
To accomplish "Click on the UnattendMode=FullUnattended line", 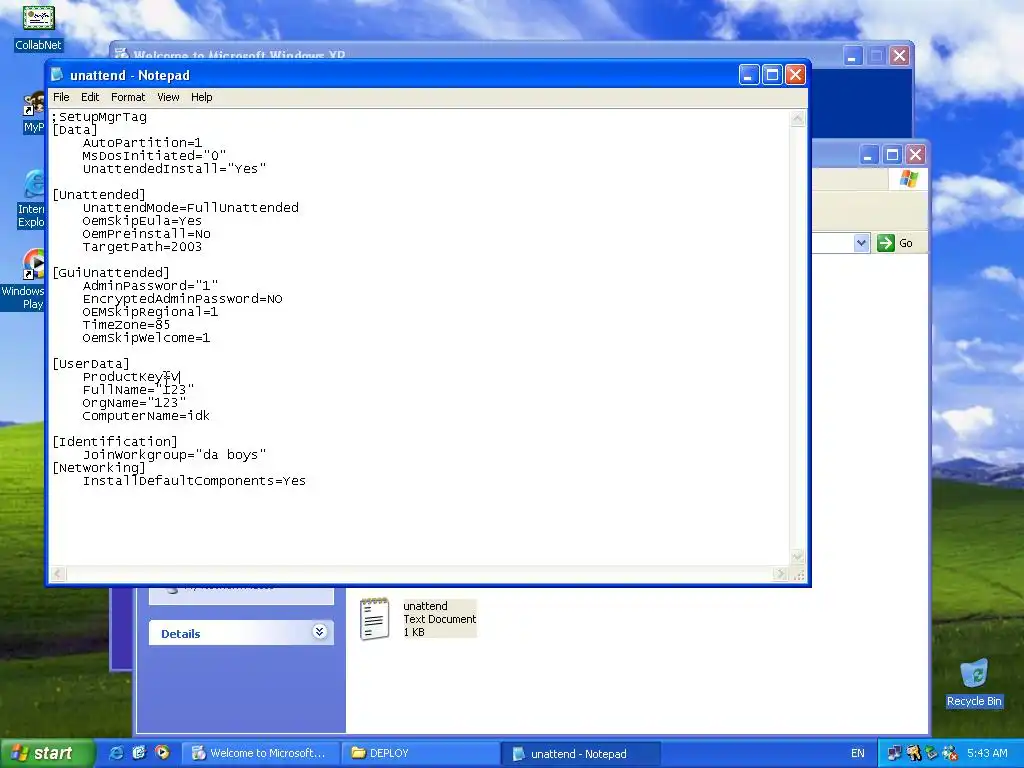I will tap(191, 208).
